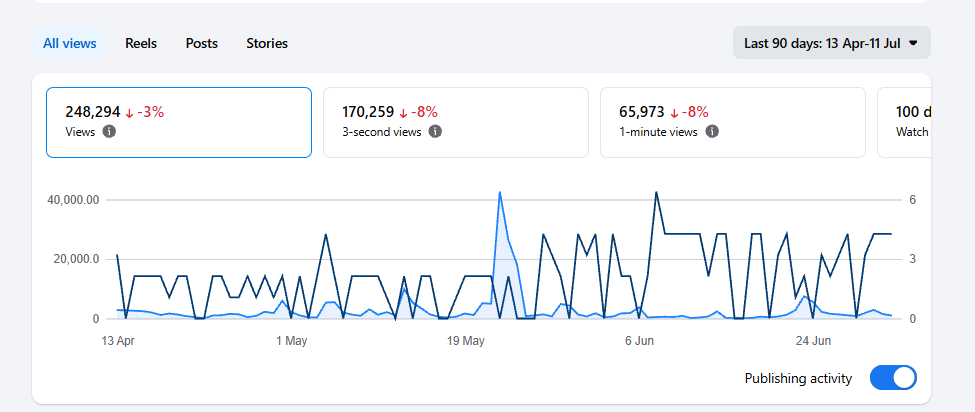Open the info icon for 1-minute views
Screen dimensions: 975x412
[x=713, y=132]
